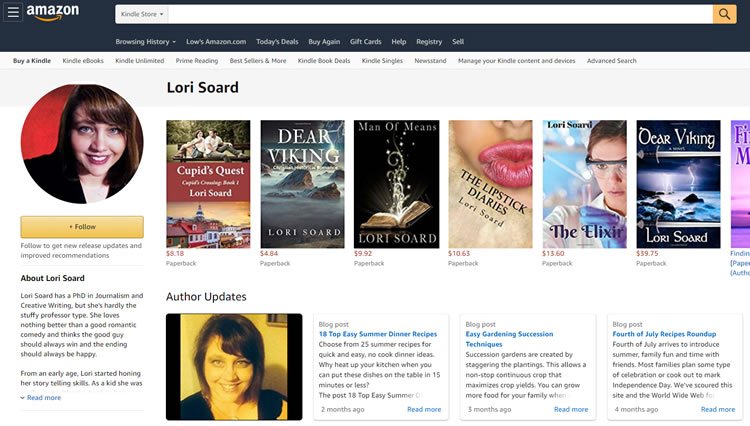
Task: Open Manage your Kindle content and devices
Action: tap(517, 61)
